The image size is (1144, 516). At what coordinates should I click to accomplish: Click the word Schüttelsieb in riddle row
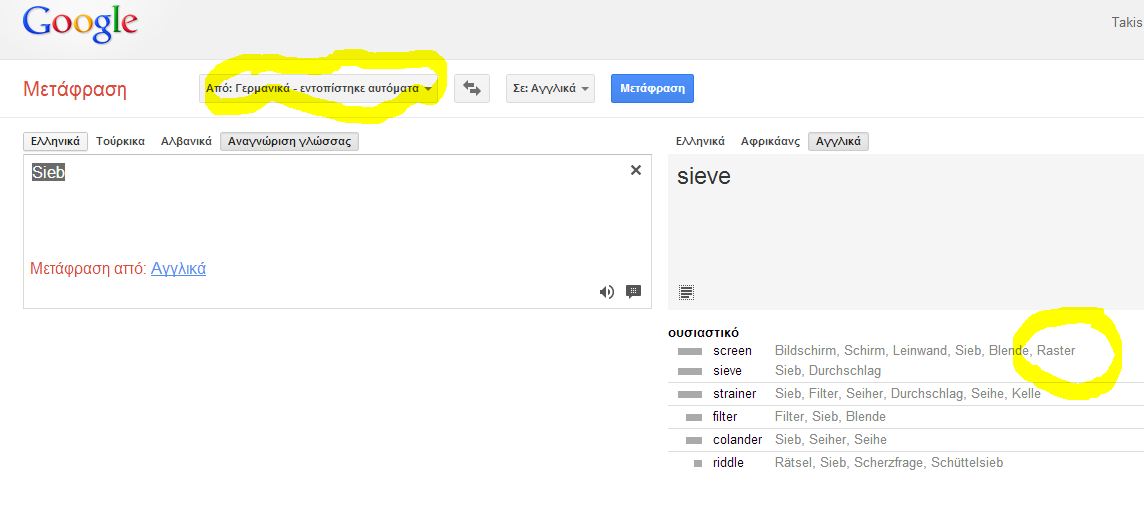pos(967,463)
